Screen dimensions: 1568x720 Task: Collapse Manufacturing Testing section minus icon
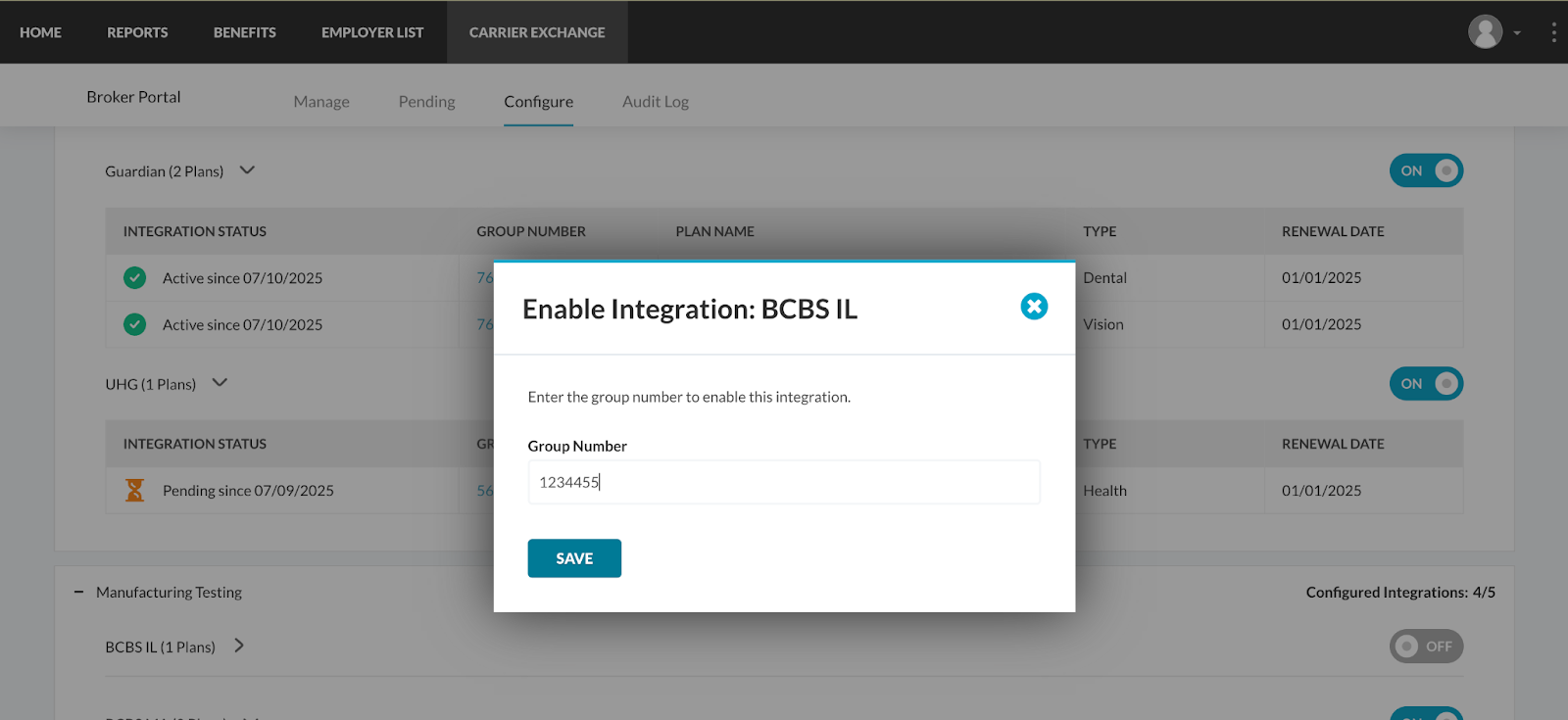pyautogui.click(x=79, y=592)
